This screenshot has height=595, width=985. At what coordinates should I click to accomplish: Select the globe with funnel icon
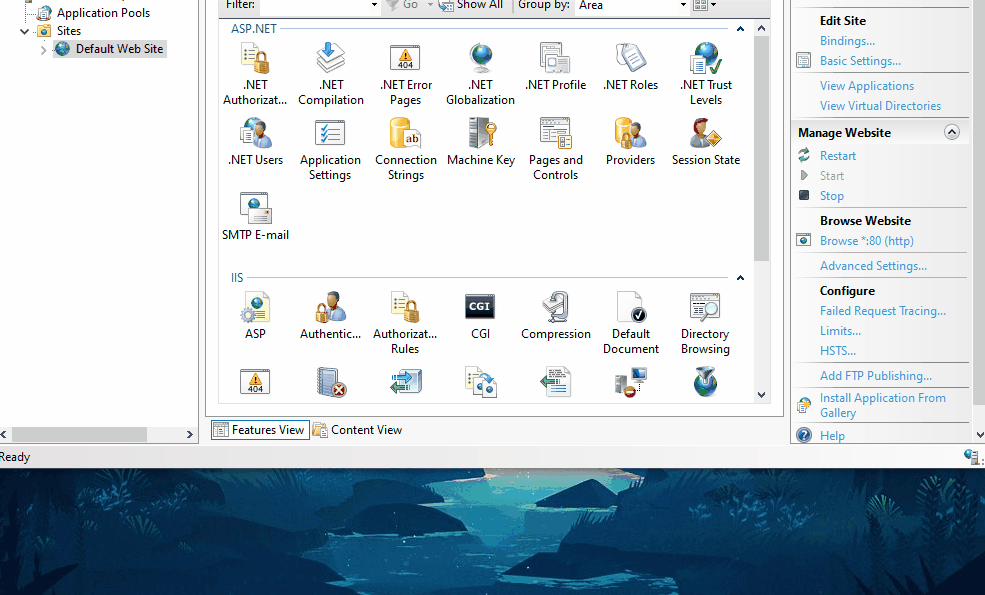(705, 382)
